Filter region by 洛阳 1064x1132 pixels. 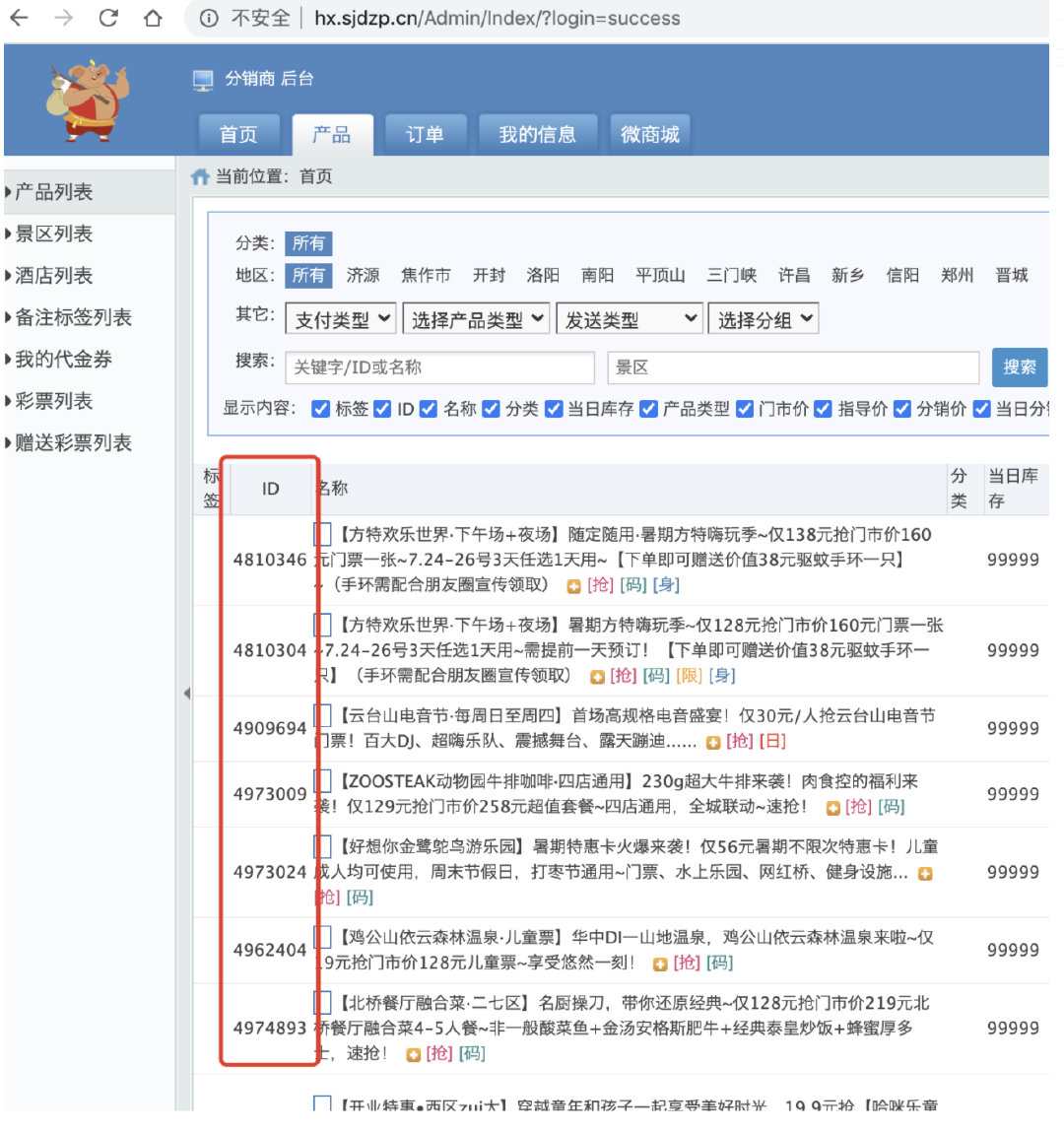[x=542, y=275]
